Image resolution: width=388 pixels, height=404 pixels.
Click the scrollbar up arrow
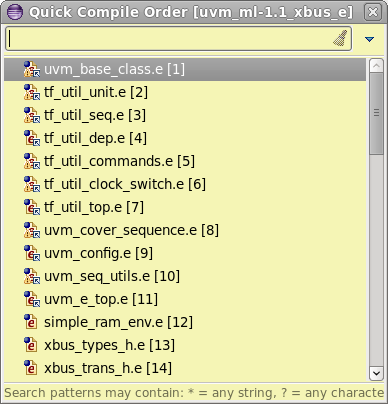376,66
